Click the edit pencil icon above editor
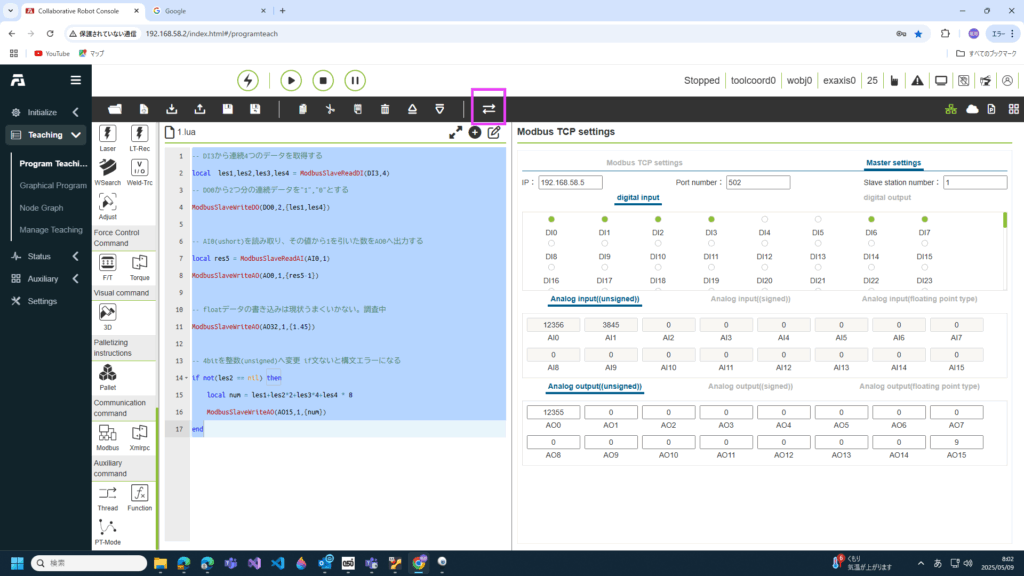This screenshot has width=1024, height=576. (494, 133)
